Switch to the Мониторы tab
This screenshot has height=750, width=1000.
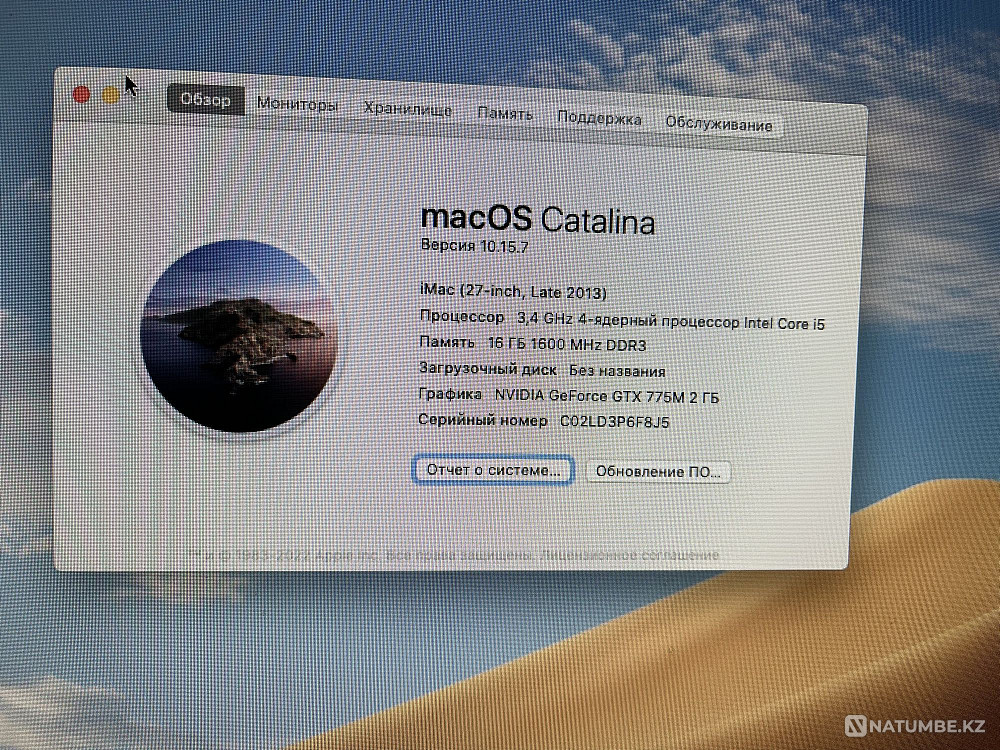[x=298, y=103]
